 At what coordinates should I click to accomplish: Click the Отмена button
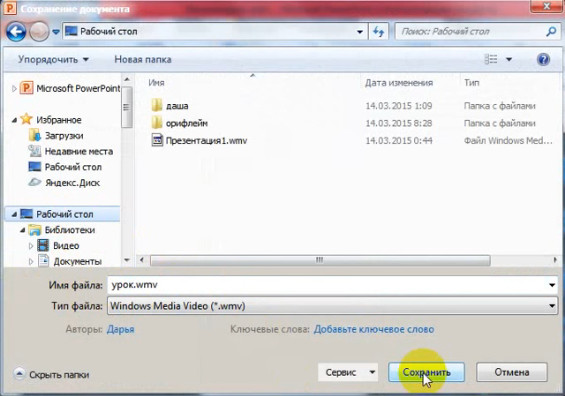pyautogui.click(x=512, y=372)
